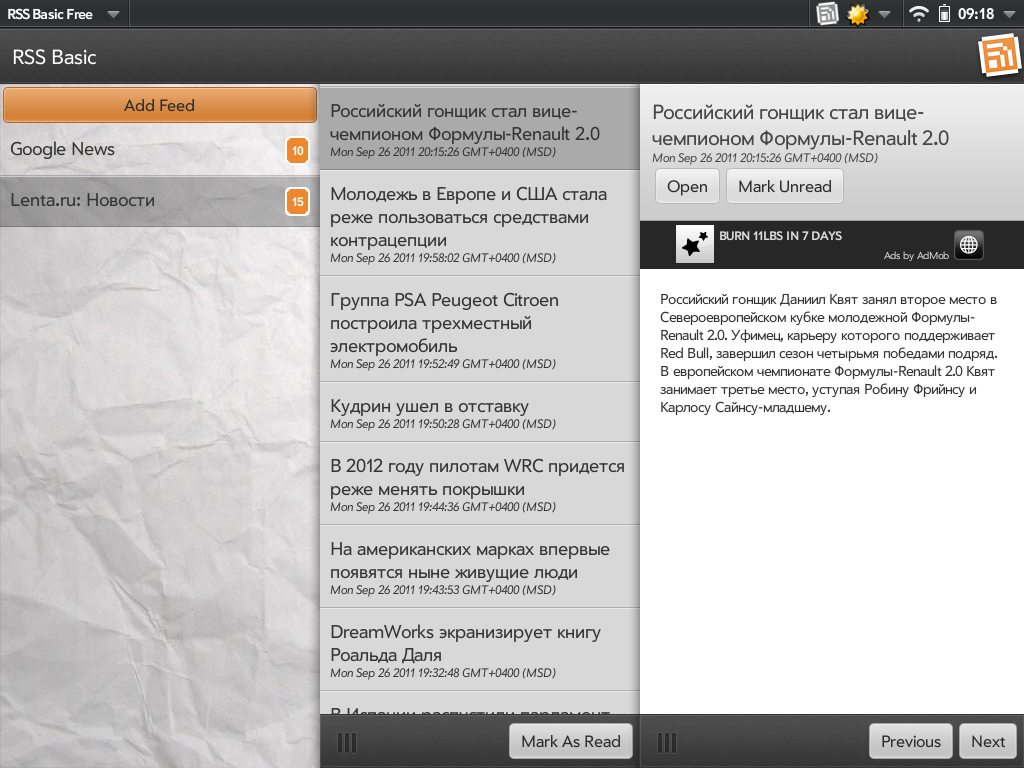Mark the current article as Unread
The image size is (1024, 768).
point(784,187)
